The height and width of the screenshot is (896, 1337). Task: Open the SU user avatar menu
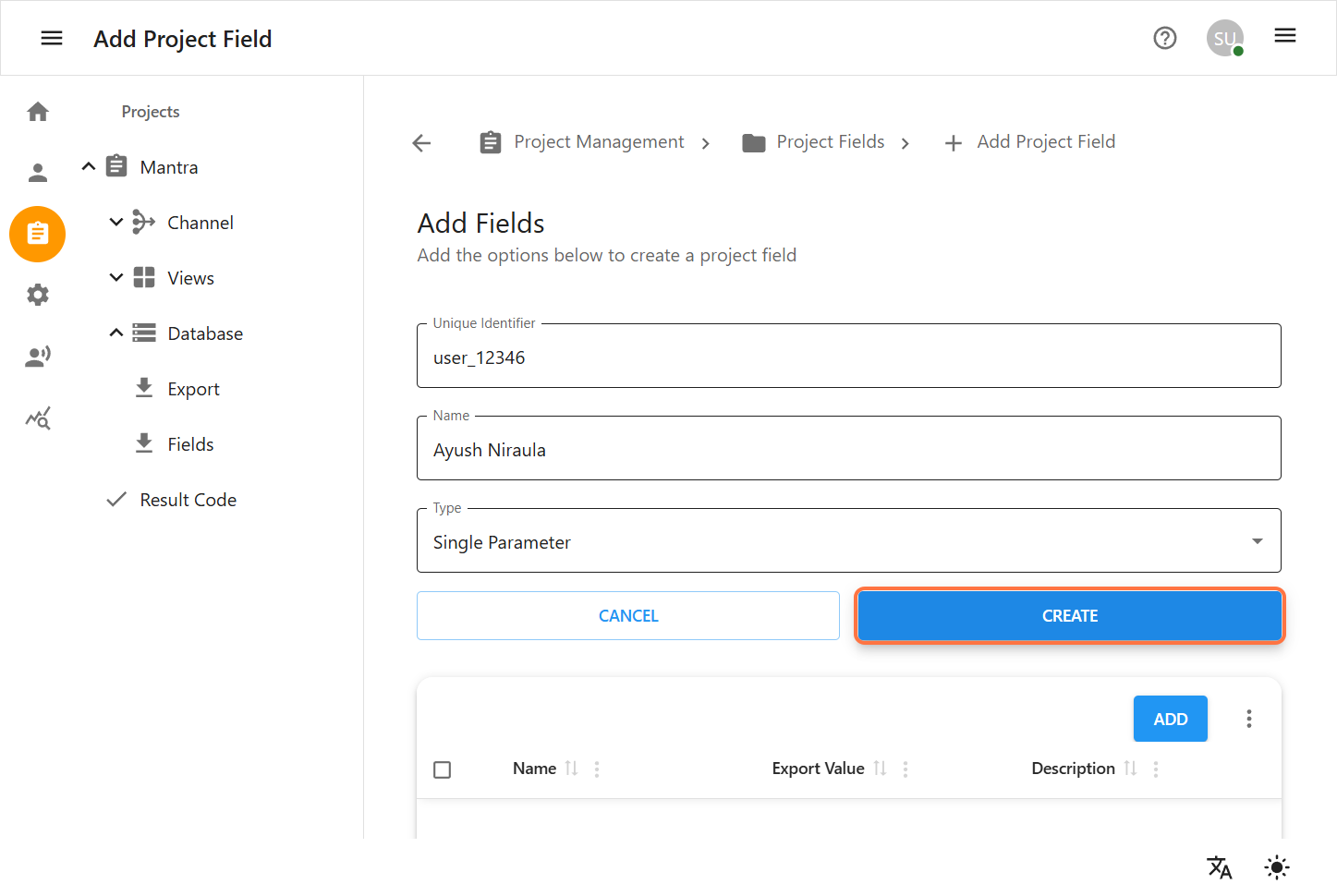click(x=1224, y=38)
